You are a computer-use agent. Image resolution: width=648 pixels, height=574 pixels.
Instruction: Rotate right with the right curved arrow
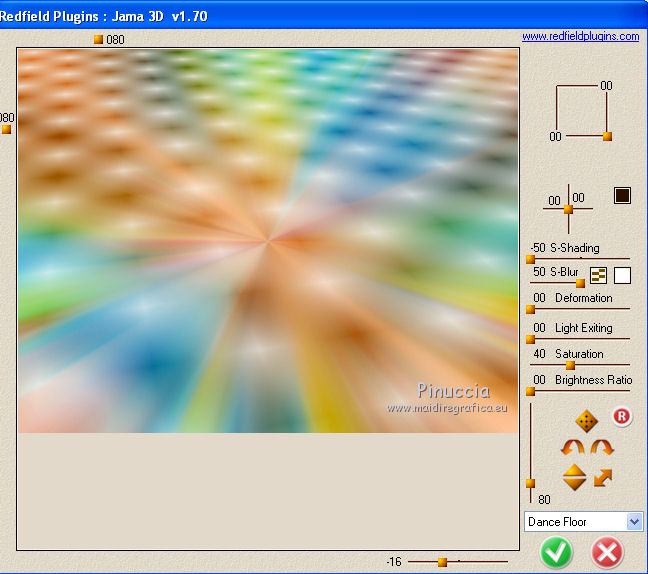602,447
